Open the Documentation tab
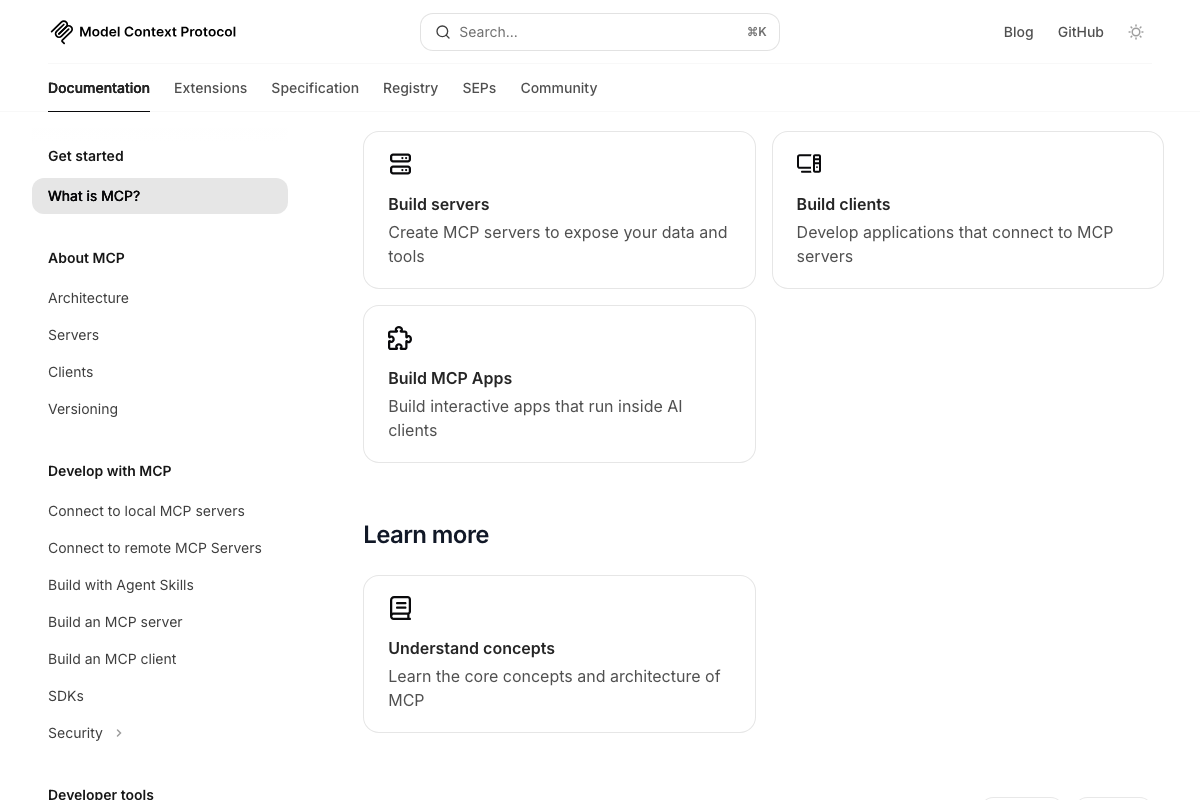This screenshot has width=1200, height=800. pyautogui.click(x=99, y=88)
